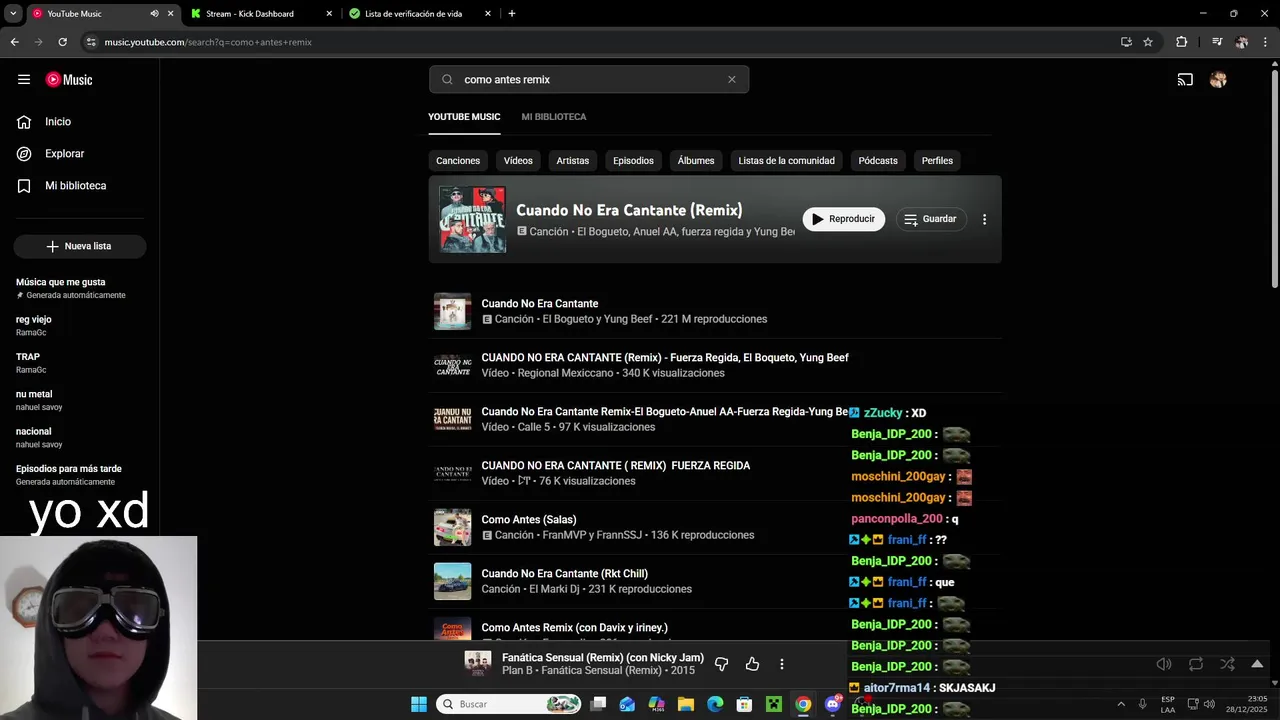Open the nu metal playlist
Screen dimensions: 1280x720
79,400
